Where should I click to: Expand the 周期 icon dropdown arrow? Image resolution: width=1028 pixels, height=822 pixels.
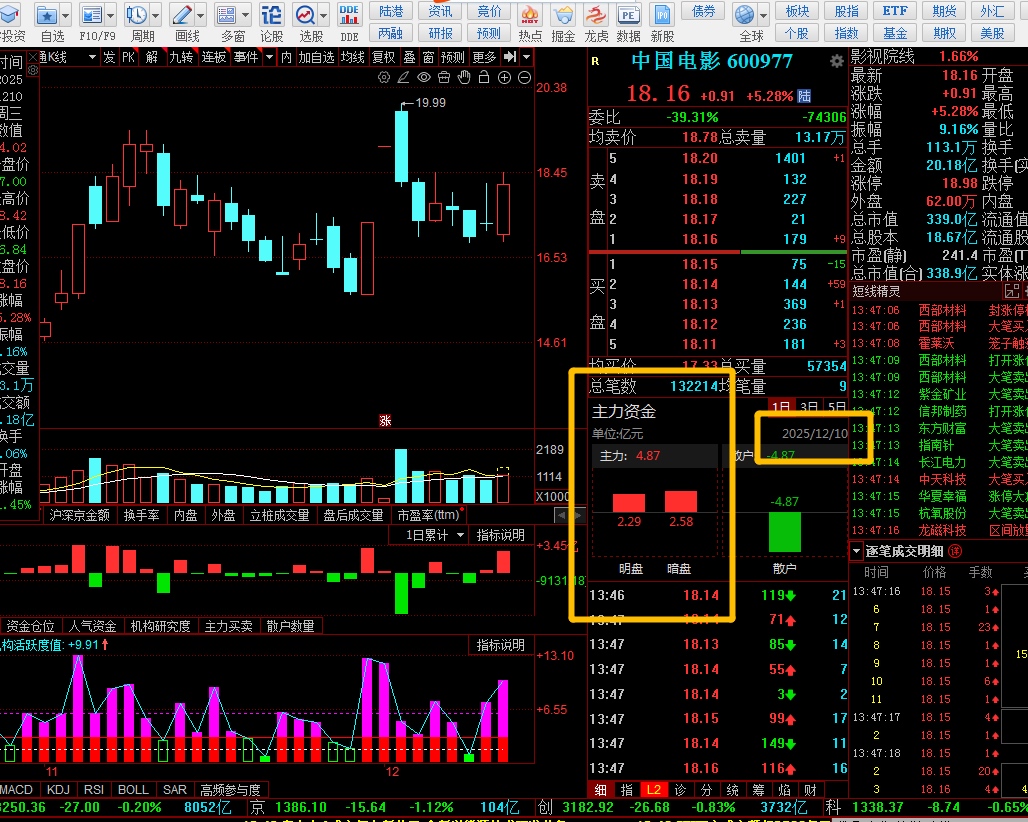pos(155,14)
